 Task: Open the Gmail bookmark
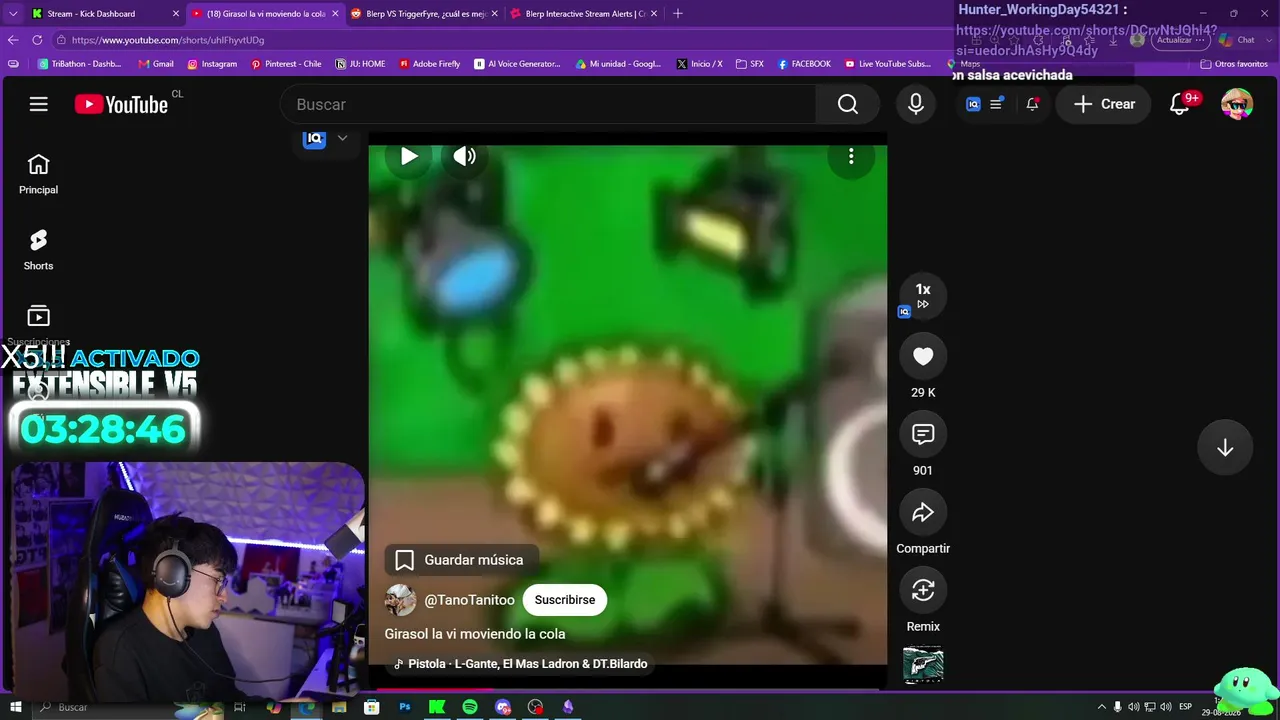156,64
